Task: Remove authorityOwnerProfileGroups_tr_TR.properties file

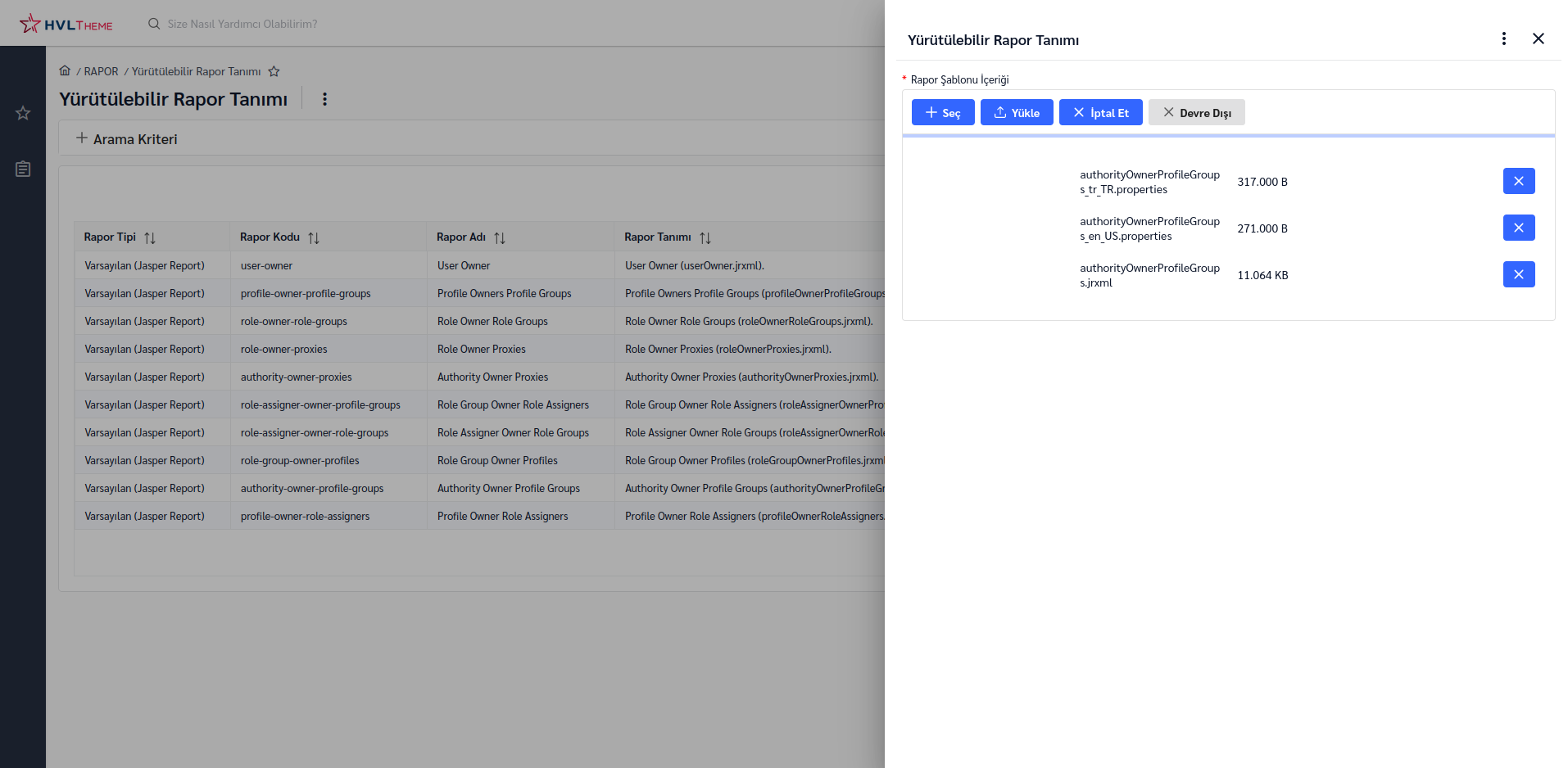Action: (x=1518, y=181)
